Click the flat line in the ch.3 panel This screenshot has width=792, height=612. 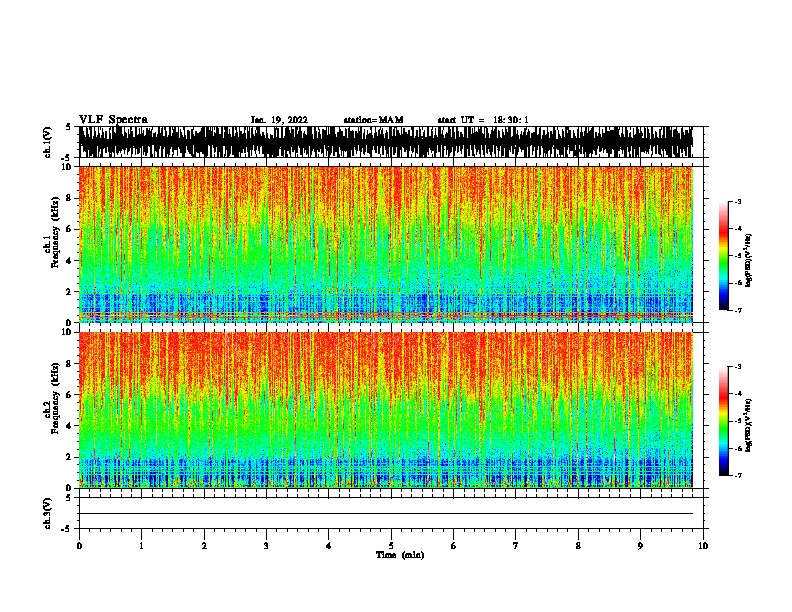[386, 514]
